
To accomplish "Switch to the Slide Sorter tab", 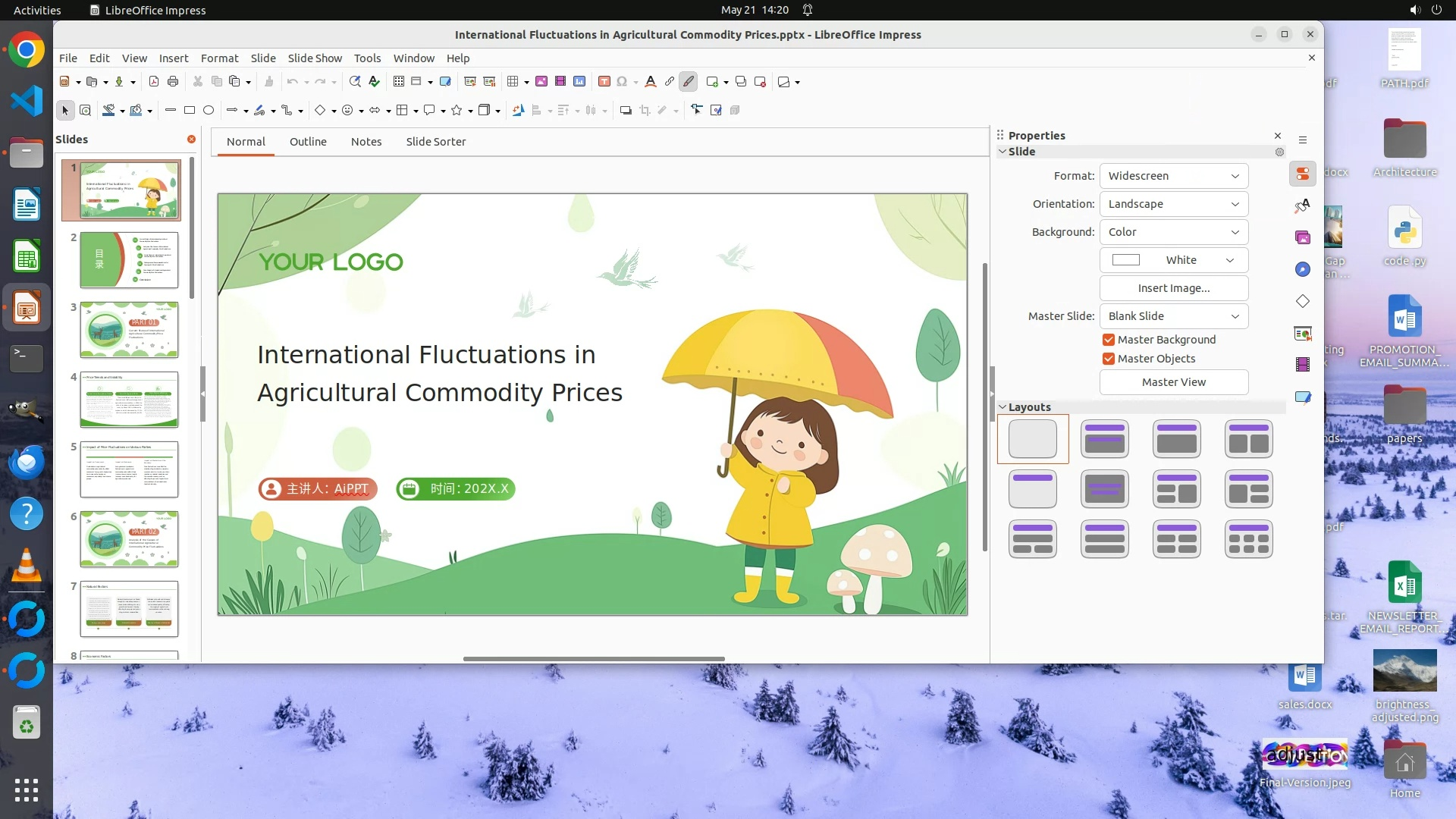I will (435, 142).
